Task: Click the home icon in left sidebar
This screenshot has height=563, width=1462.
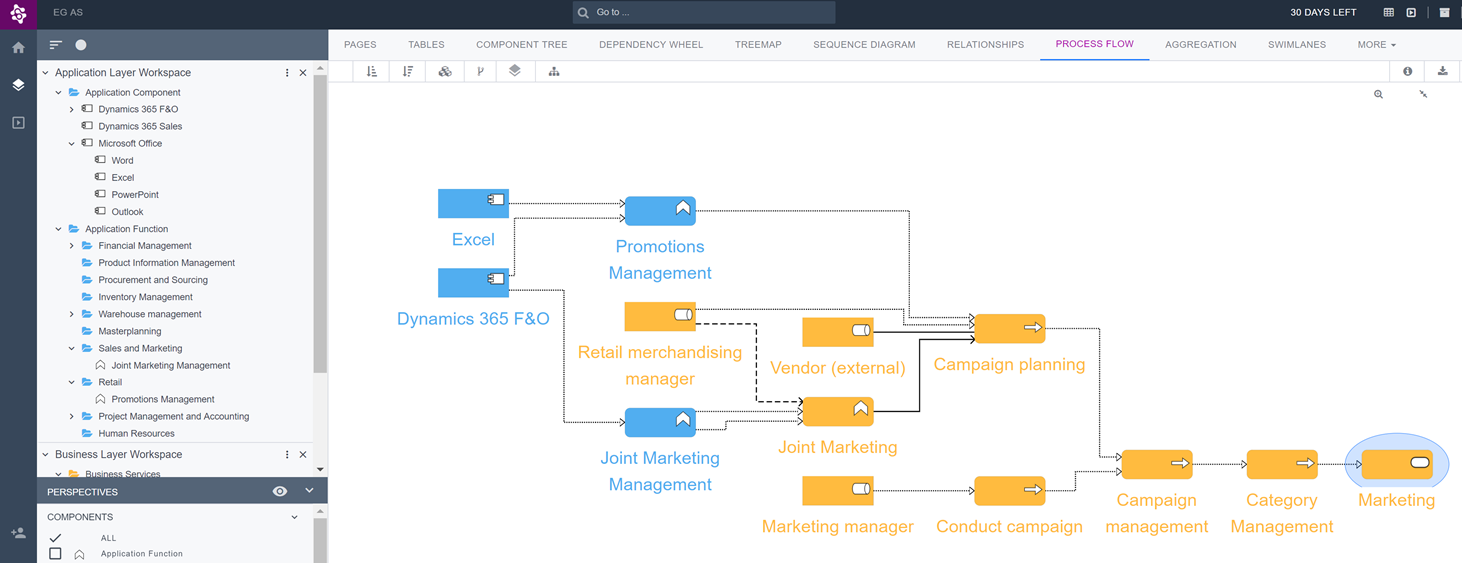Action: pyautogui.click(x=18, y=47)
